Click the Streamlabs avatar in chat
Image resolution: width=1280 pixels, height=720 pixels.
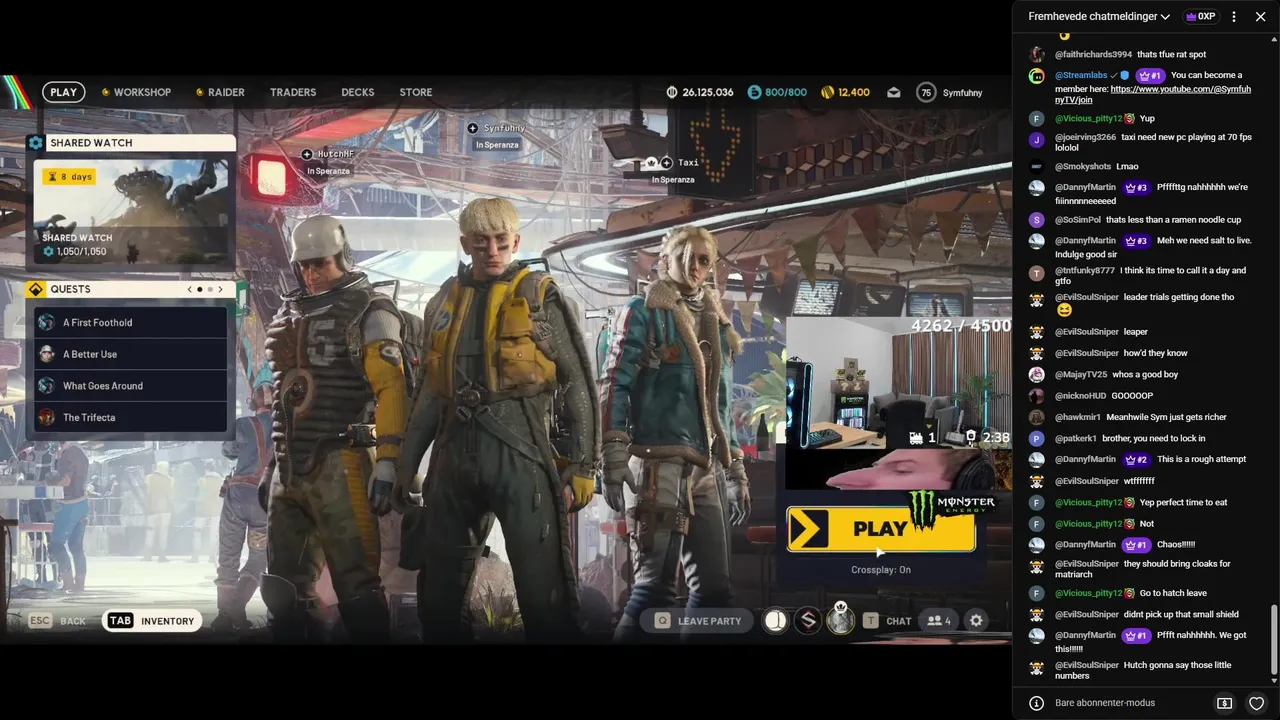[x=1036, y=76]
